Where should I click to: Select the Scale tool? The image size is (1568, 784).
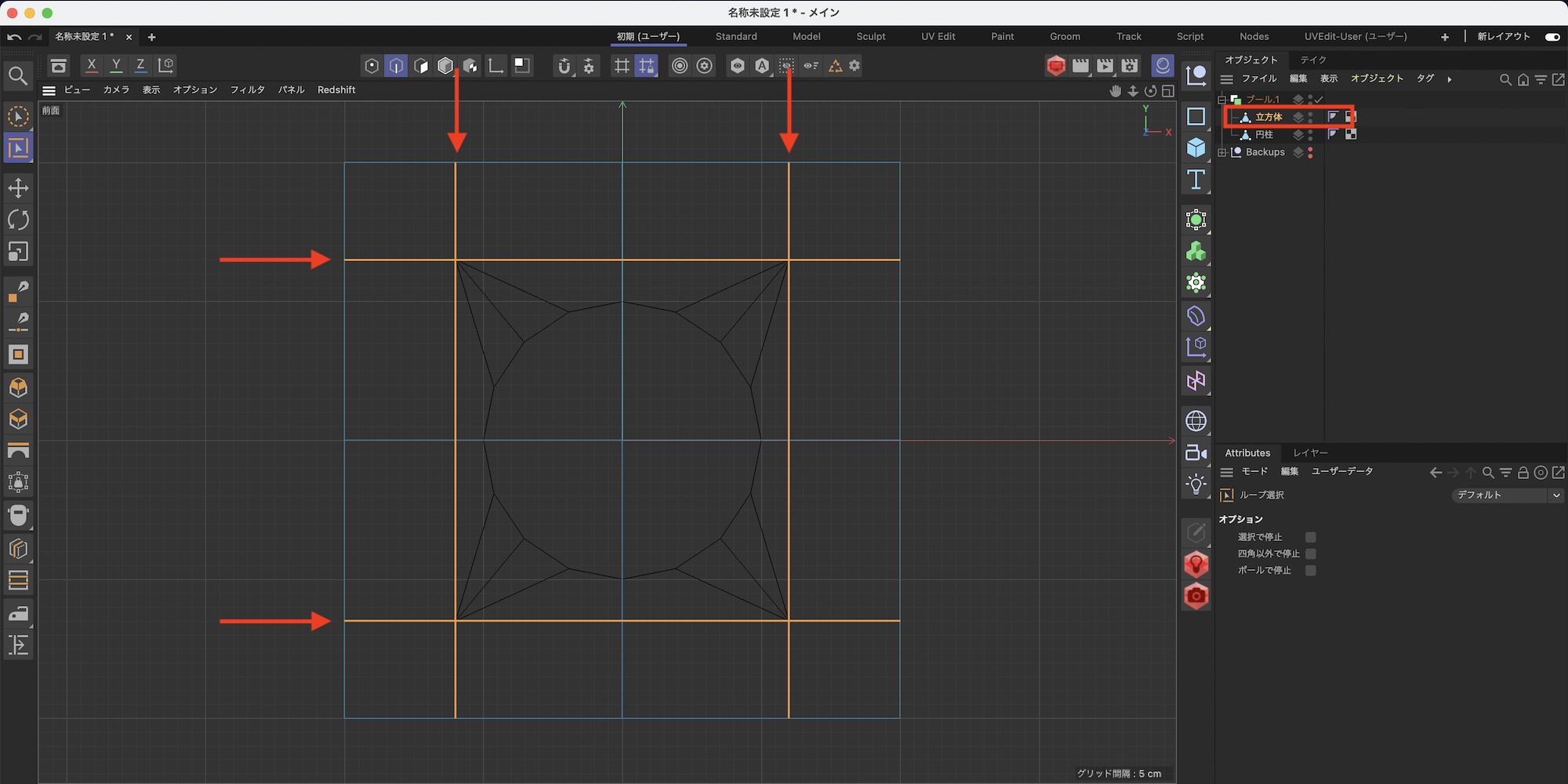click(x=18, y=252)
